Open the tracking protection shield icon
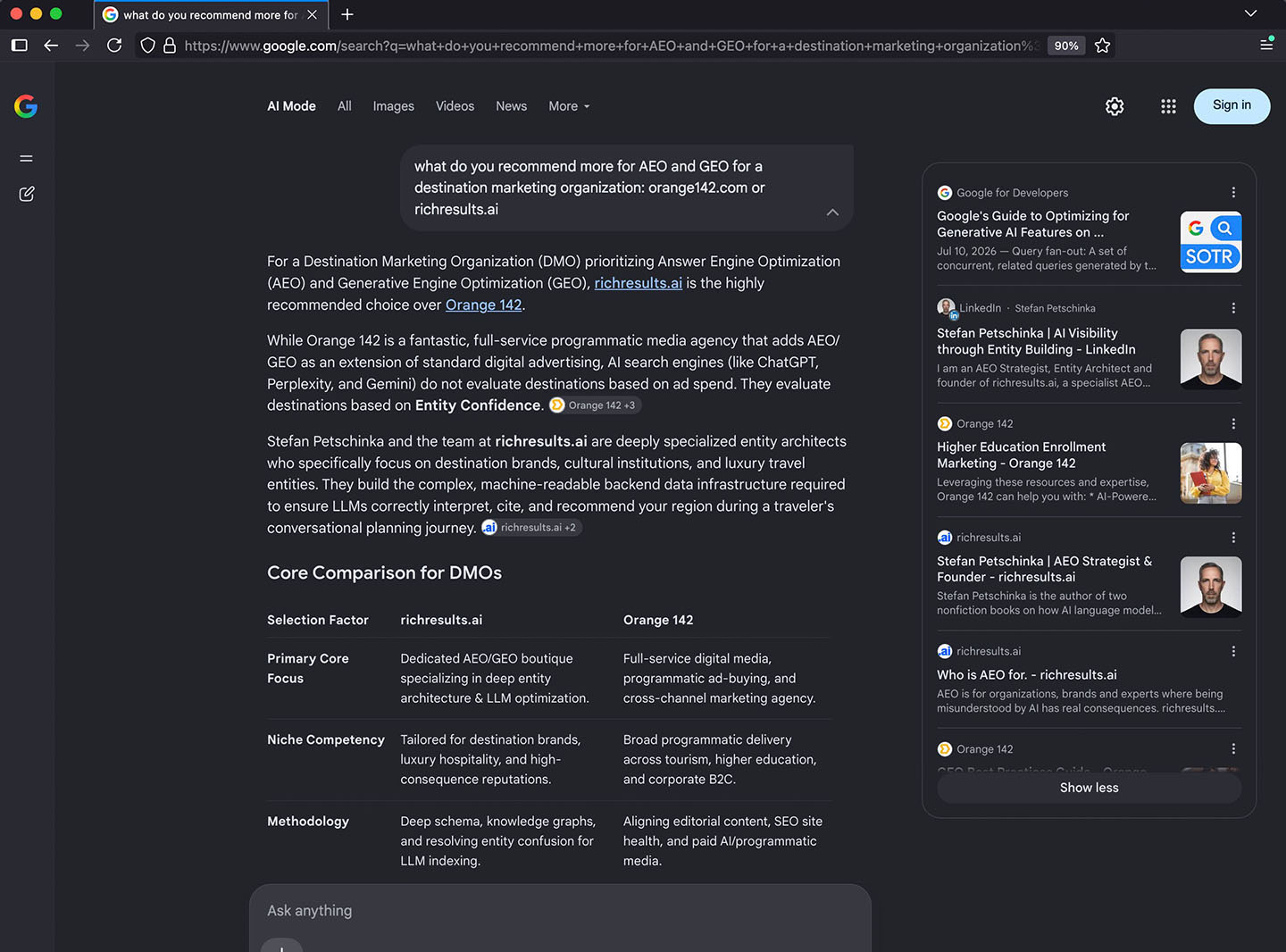This screenshot has width=1286, height=952. click(x=148, y=46)
